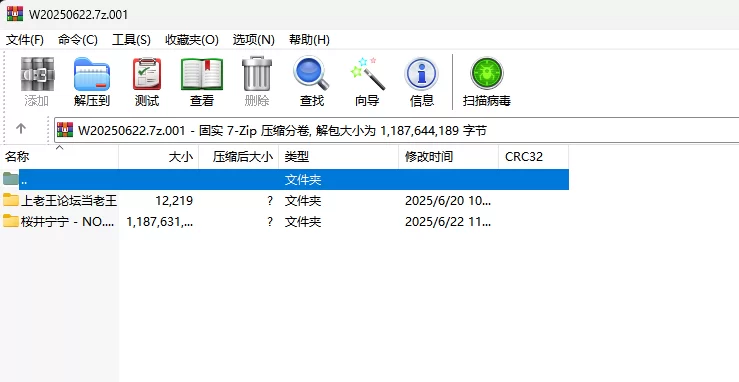
Task: Sort by the 名称 column header
Action: [x=59, y=157]
